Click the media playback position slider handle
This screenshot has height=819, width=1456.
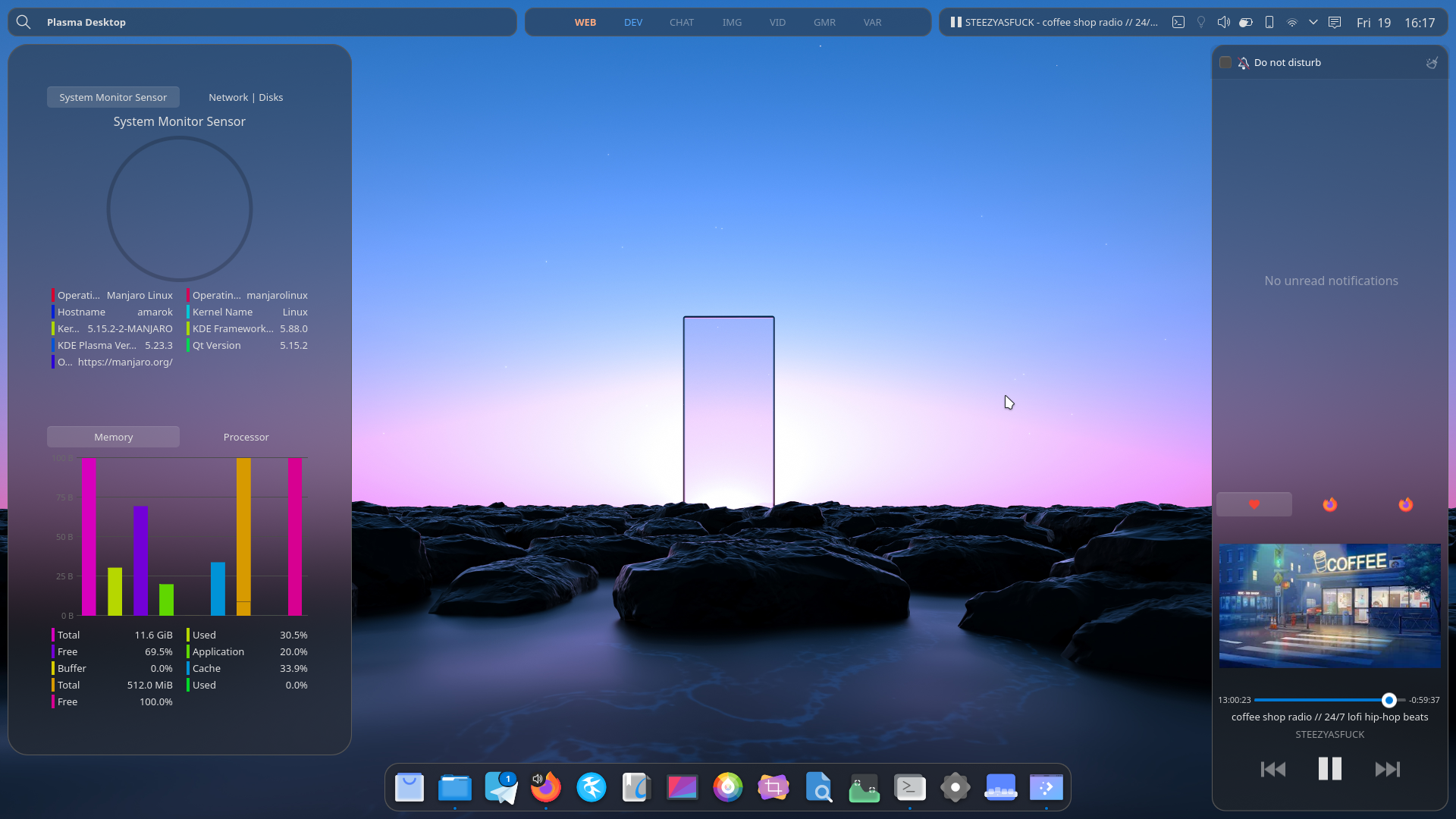(x=1389, y=700)
